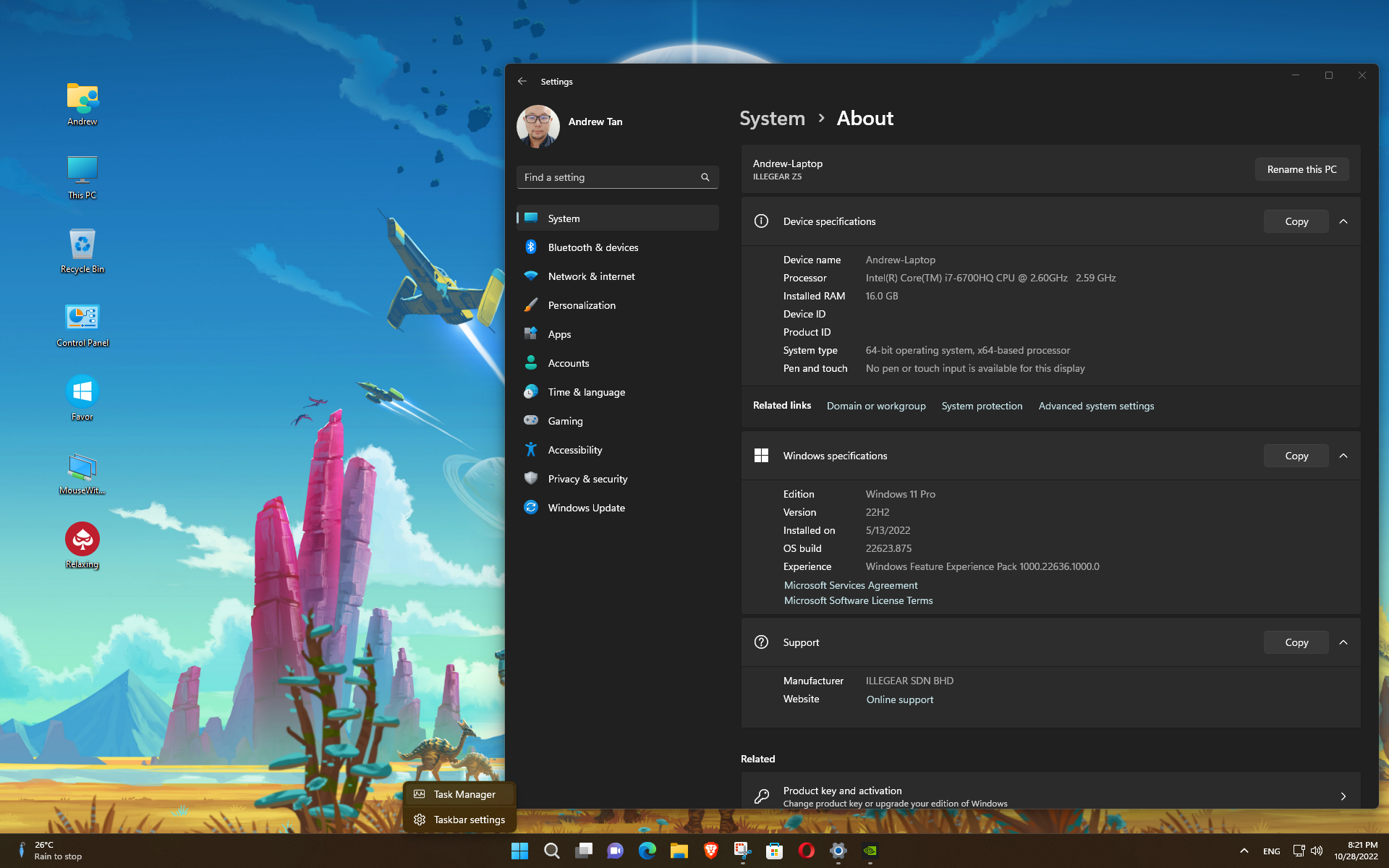The height and width of the screenshot is (868, 1389).
Task: Open Network & internet settings
Action: pos(591,276)
